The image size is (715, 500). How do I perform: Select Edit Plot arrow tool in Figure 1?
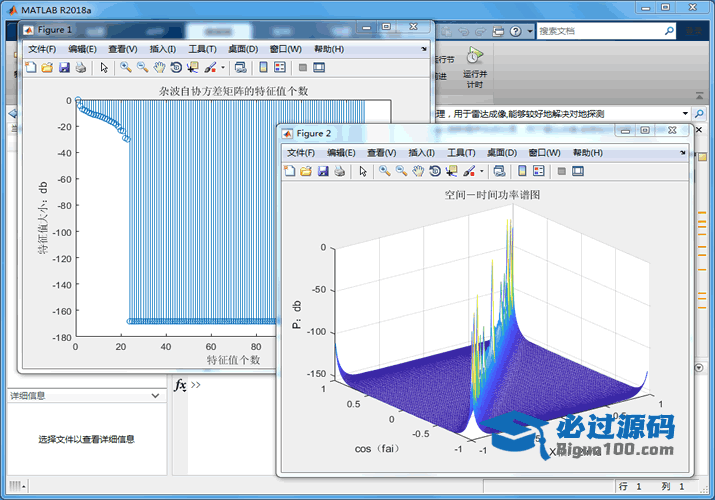[104, 67]
